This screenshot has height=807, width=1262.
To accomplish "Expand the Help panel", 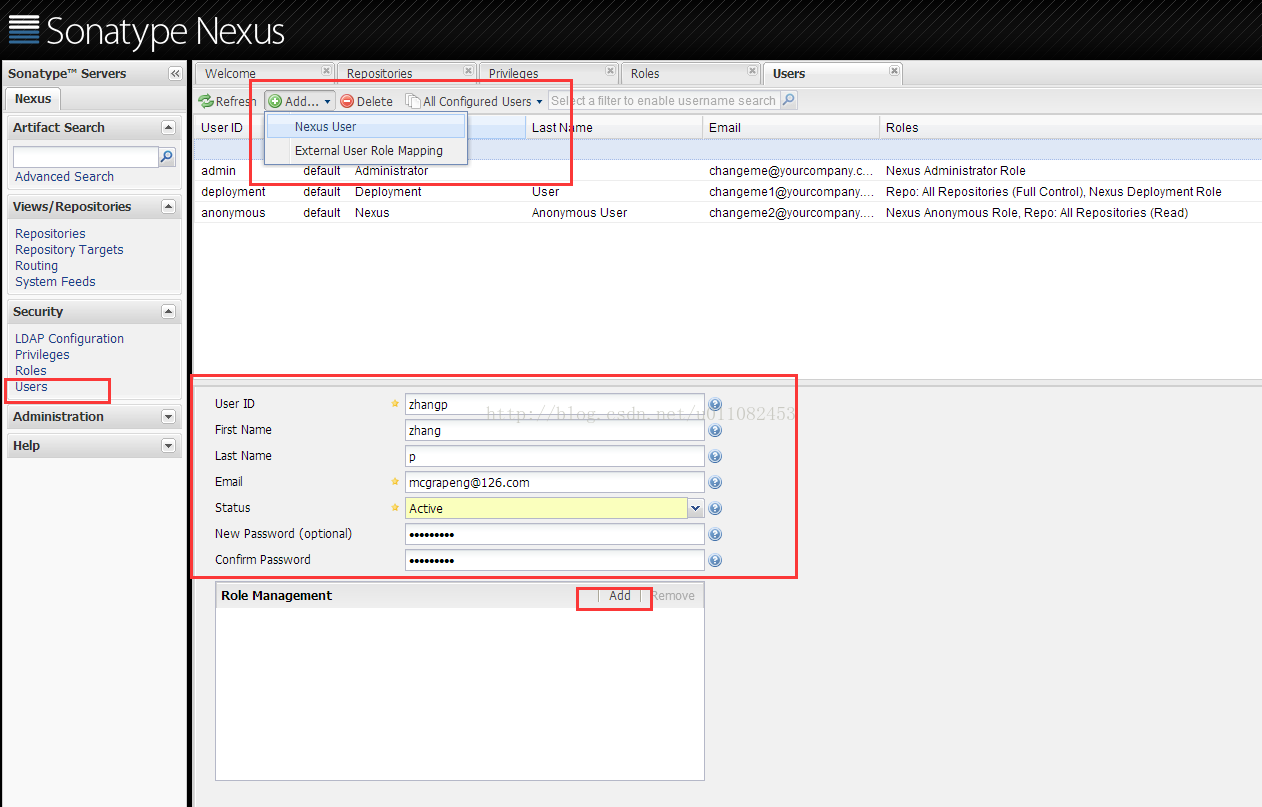I will click(x=168, y=446).
